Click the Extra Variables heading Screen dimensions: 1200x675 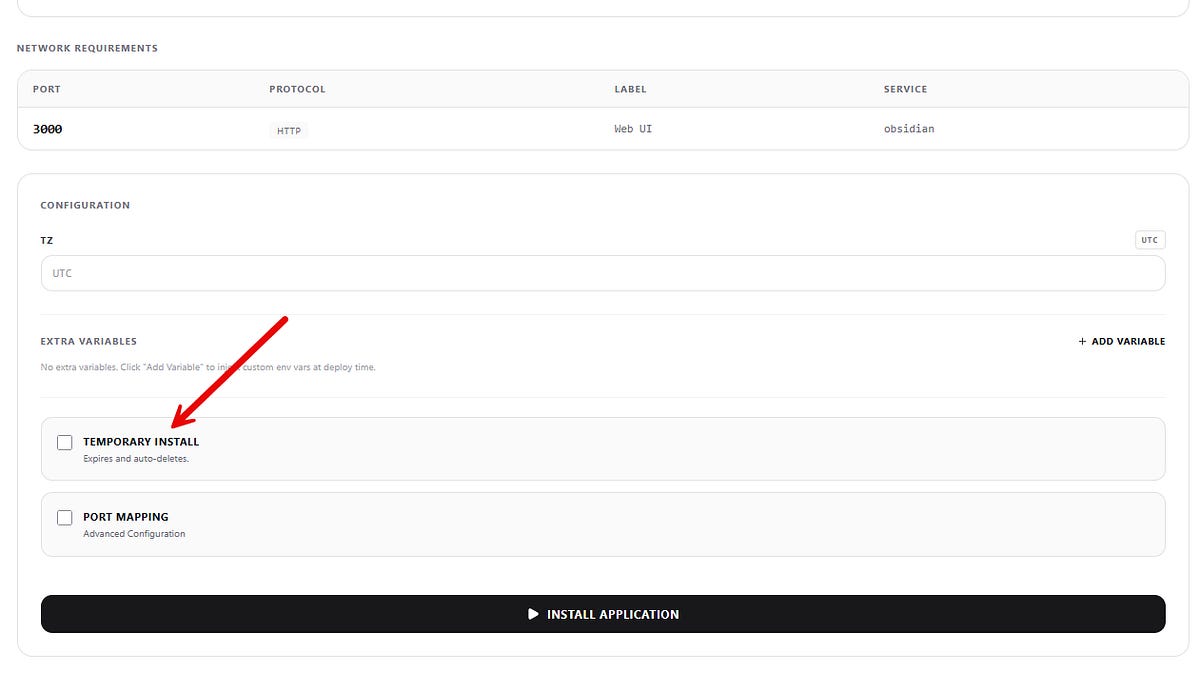tap(88, 341)
